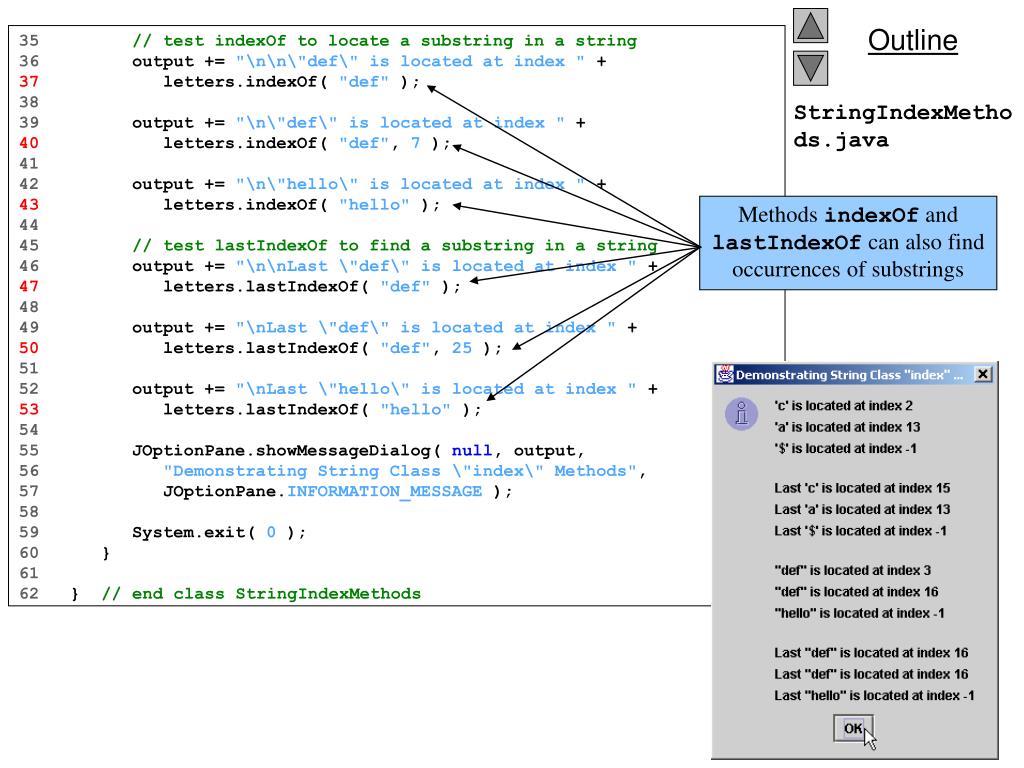The width and height of the screenshot is (1024, 768).
Task: Click the information icon in the dialog
Action: click(742, 414)
